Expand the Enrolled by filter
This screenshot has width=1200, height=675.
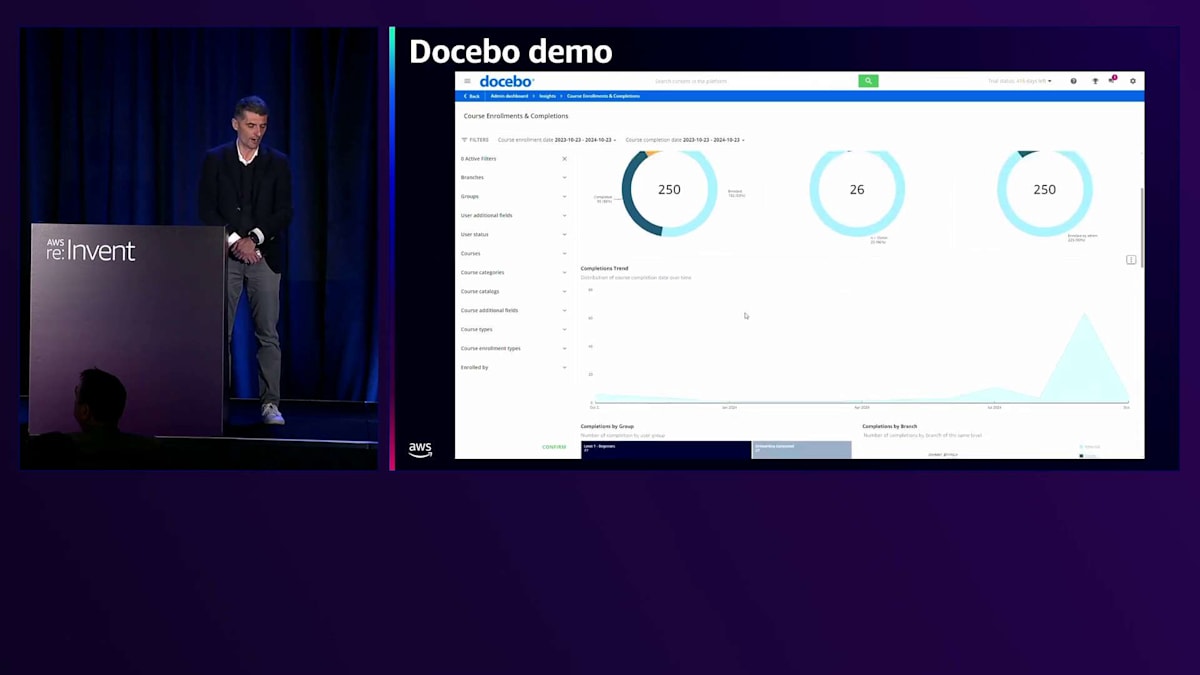pyautogui.click(x=513, y=368)
